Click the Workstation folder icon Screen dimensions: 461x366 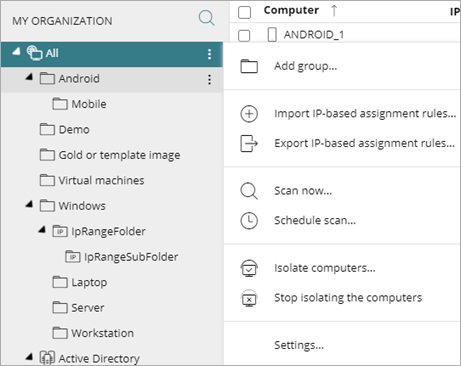click(x=60, y=333)
